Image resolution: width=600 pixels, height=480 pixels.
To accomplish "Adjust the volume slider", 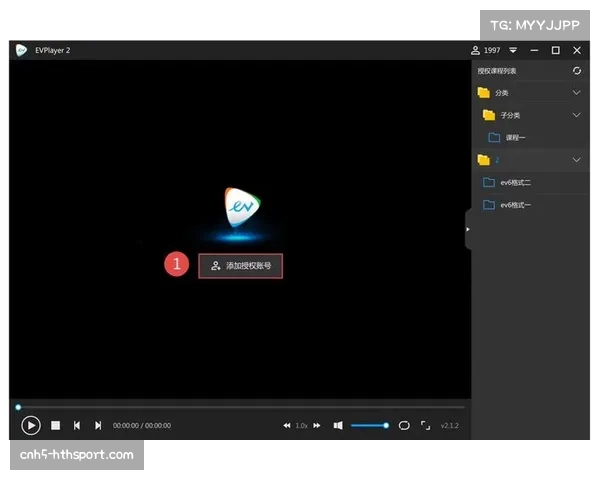I will (370, 425).
